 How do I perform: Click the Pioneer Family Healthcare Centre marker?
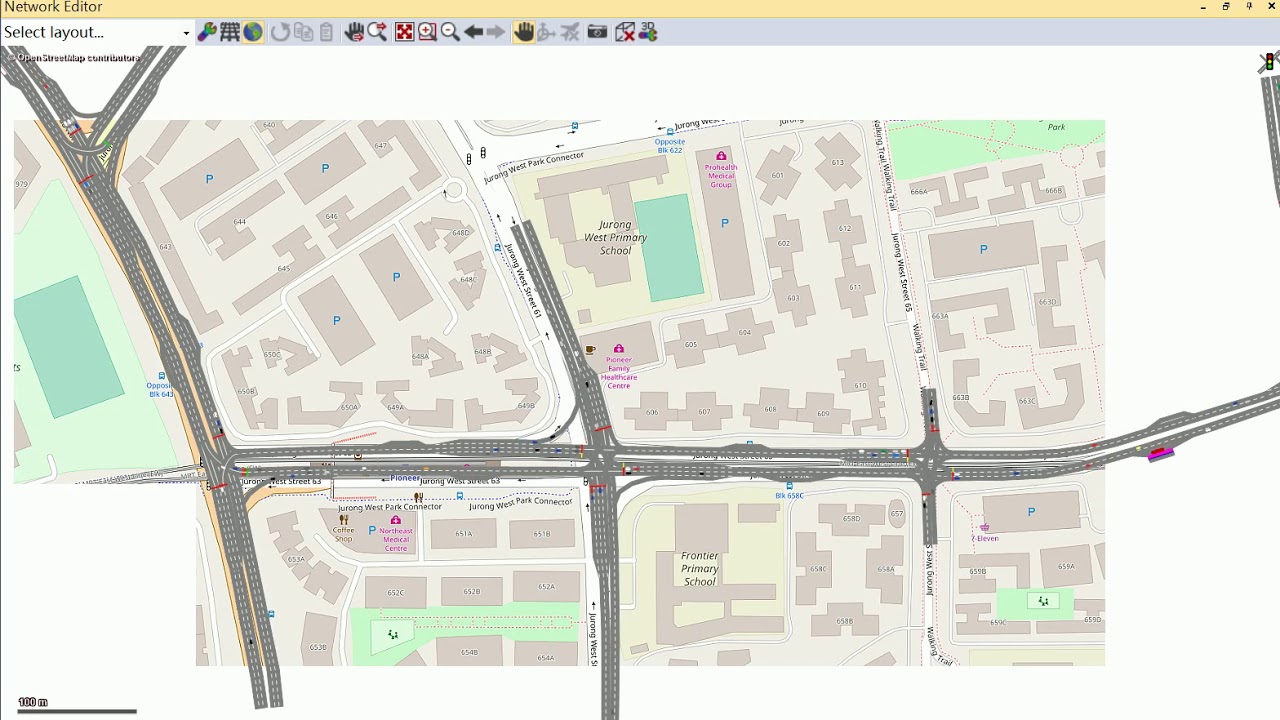619,349
